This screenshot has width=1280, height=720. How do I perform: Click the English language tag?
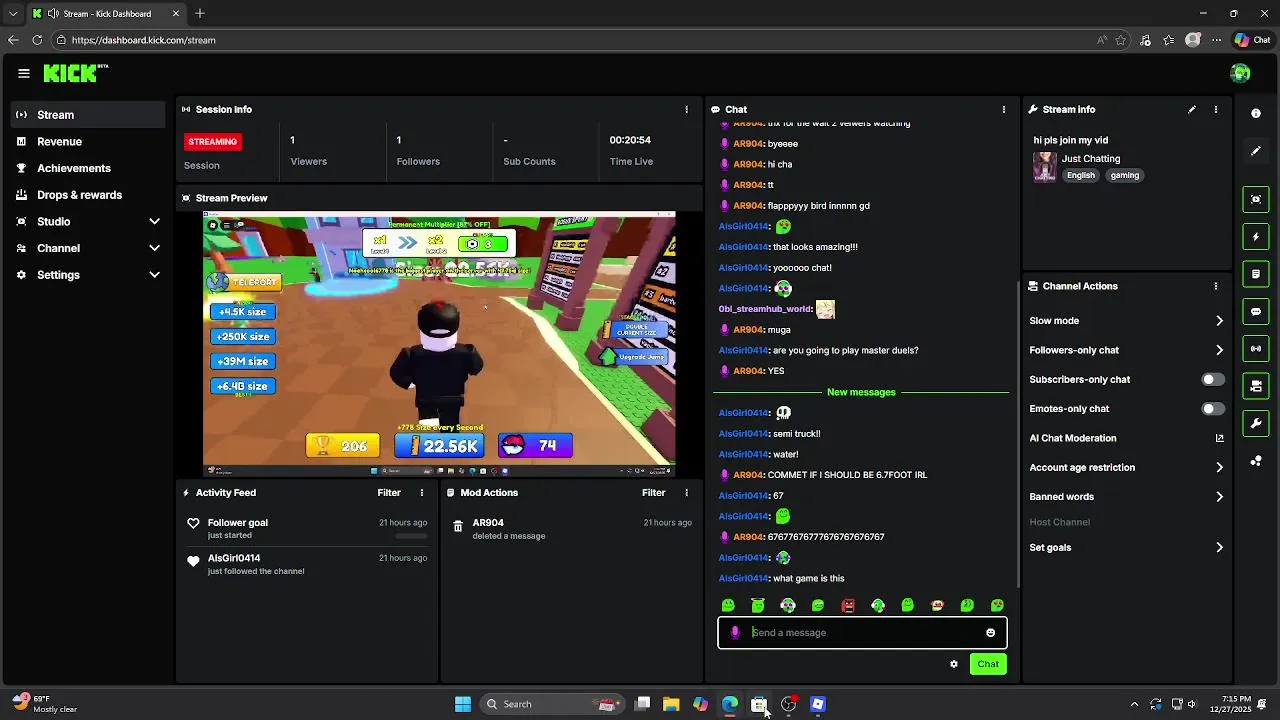[x=1080, y=175]
